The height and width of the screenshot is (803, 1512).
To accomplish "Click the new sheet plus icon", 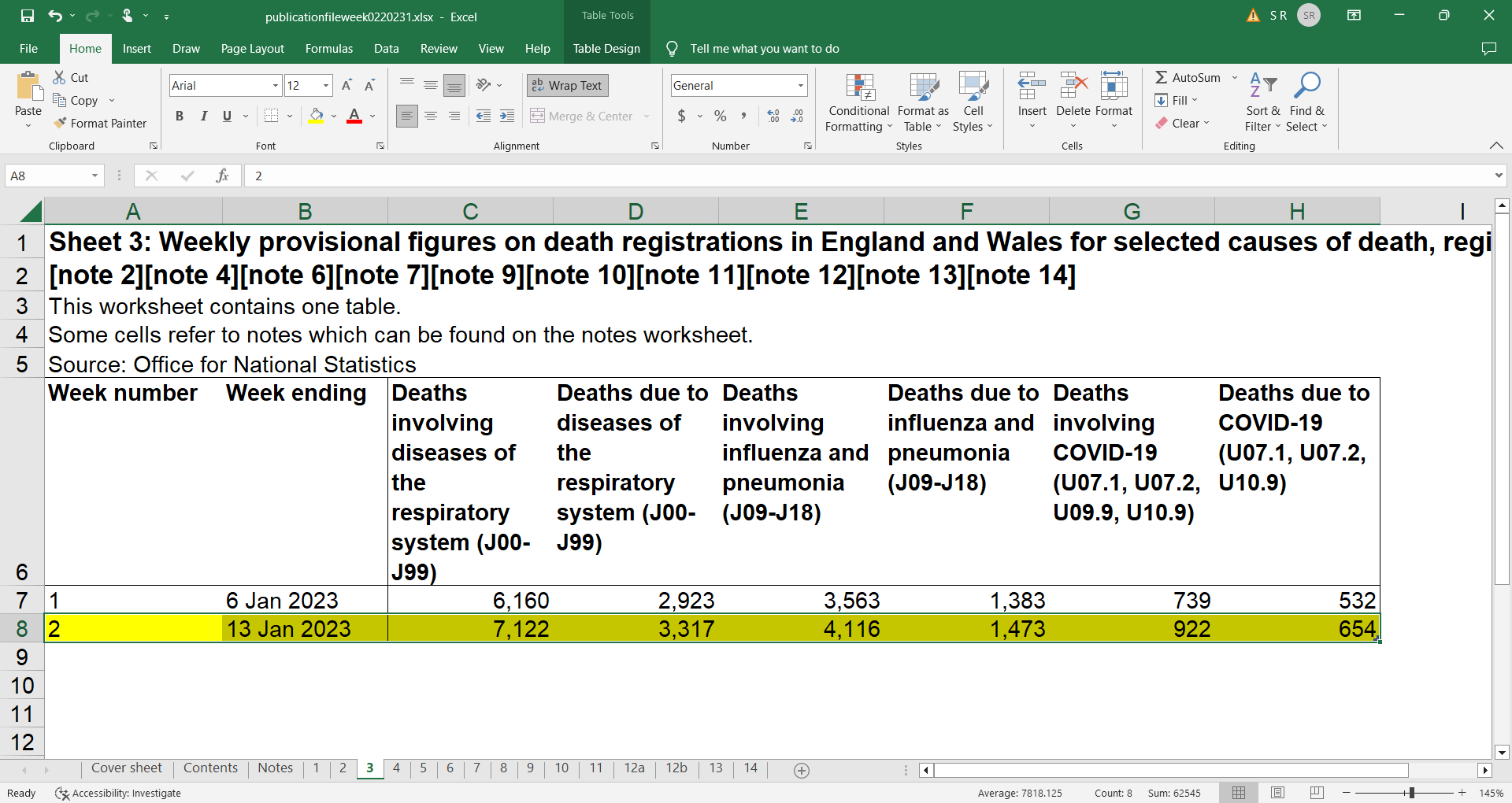I will click(x=802, y=771).
